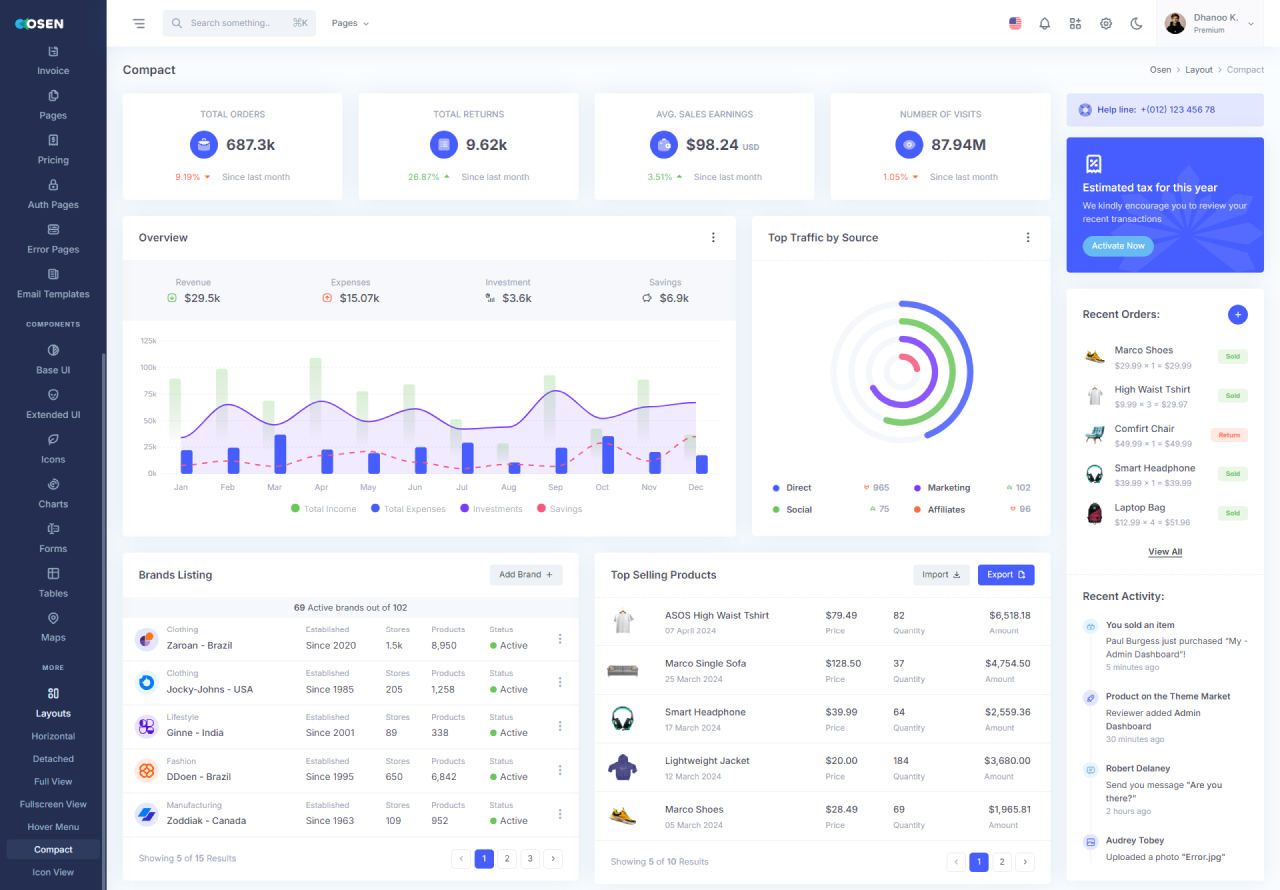Click Add Brand button
This screenshot has height=890, width=1280.
pos(526,575)
